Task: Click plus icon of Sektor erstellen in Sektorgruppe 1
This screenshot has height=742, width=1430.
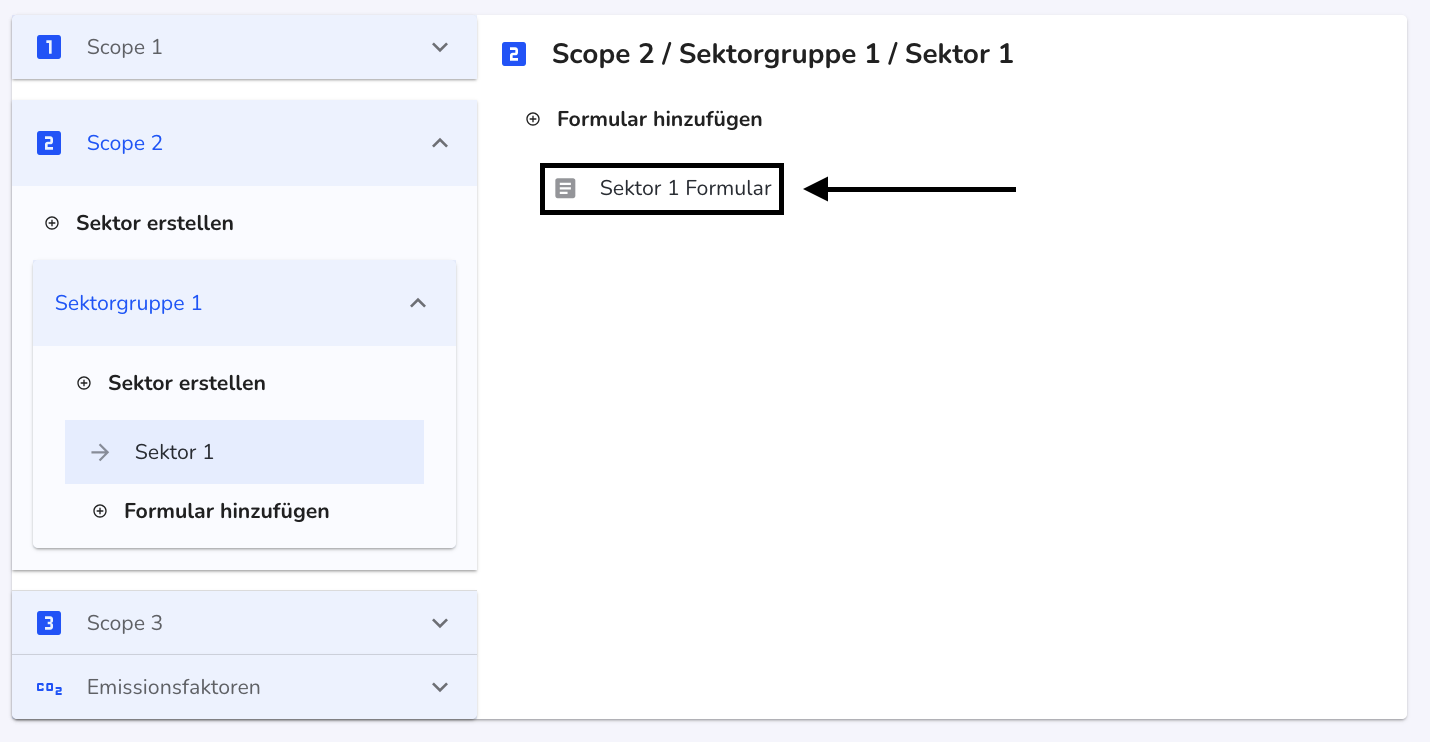Action: point(84,383)
